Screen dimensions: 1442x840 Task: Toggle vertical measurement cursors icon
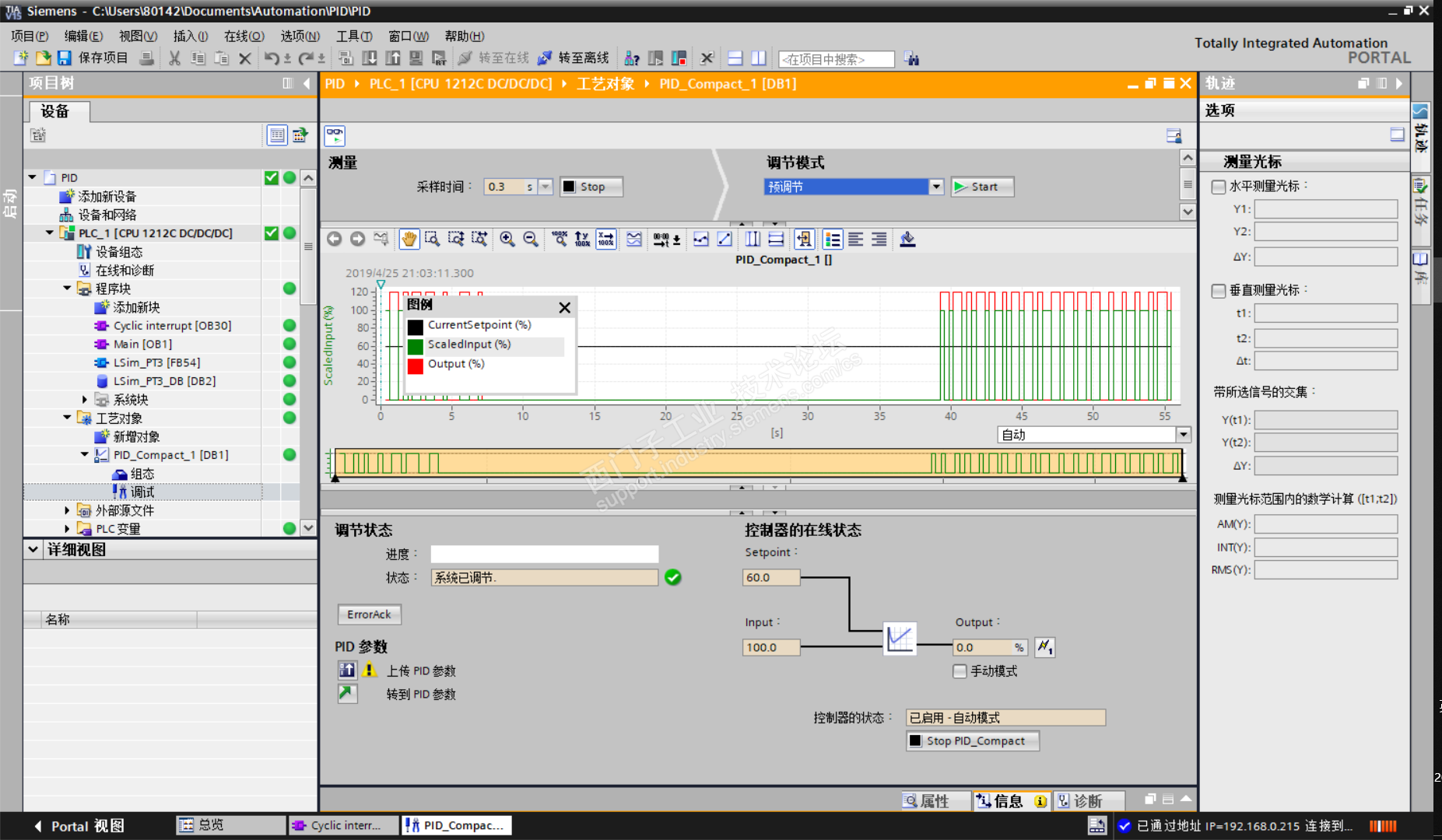click(753, 240)
